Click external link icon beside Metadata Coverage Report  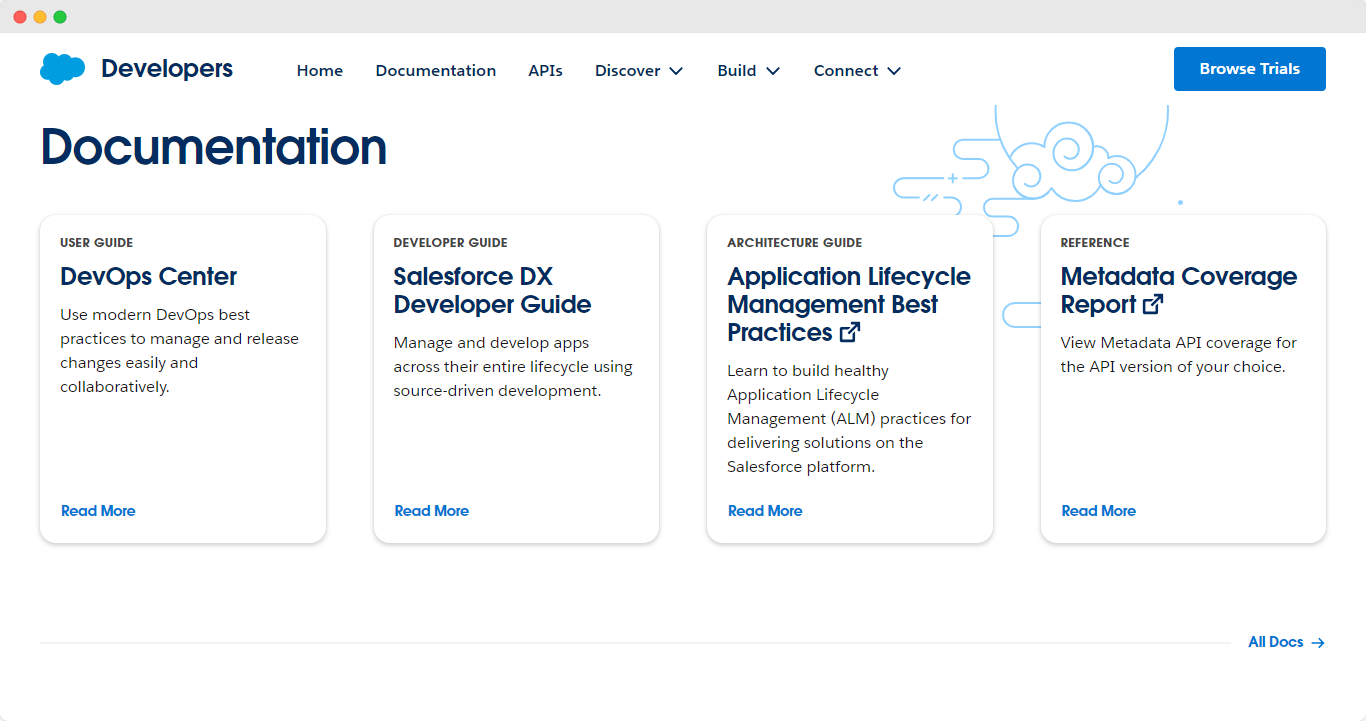tap(1153, 304)
